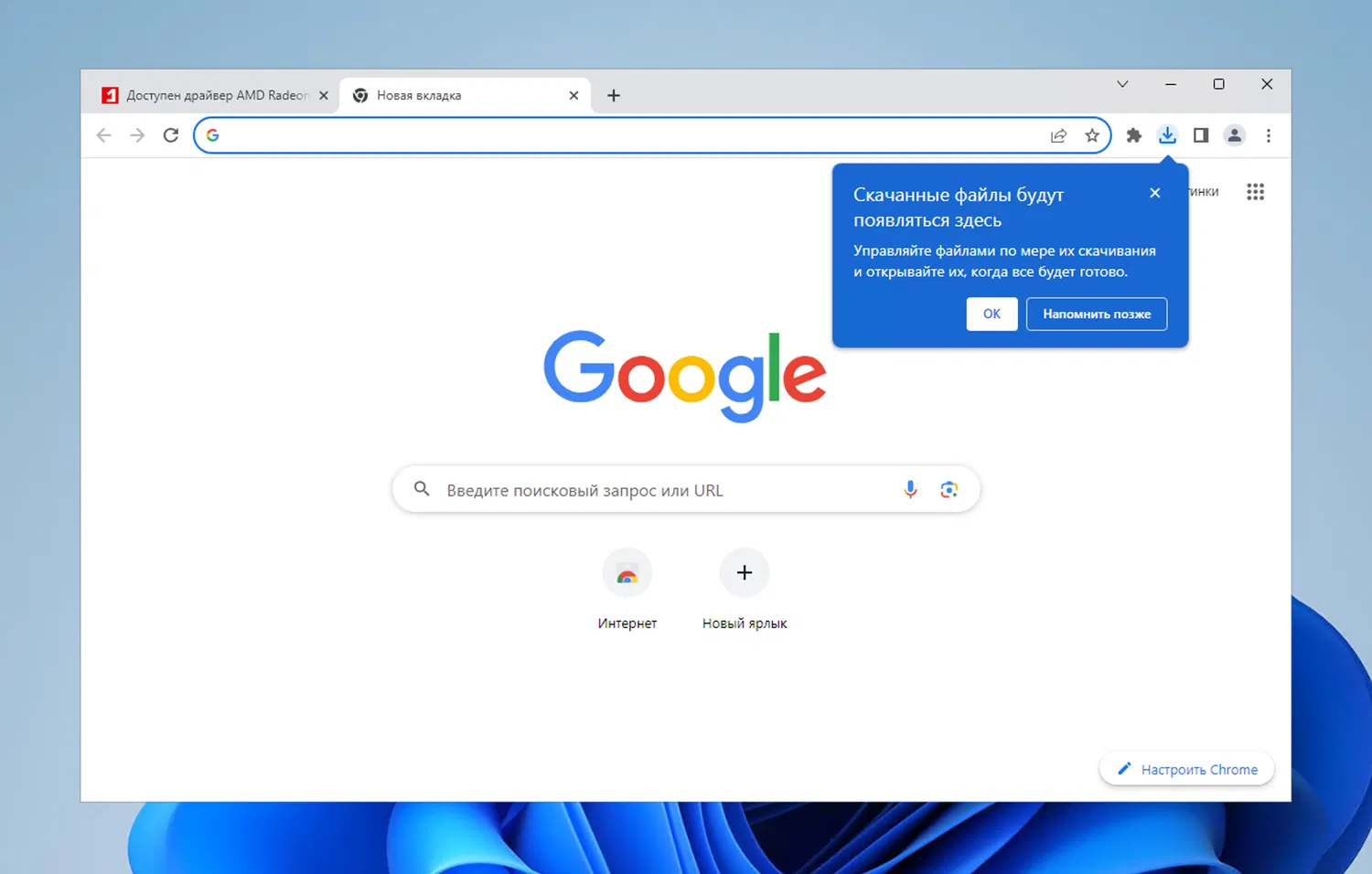This screenshot has height=874, width=1372.
Task: Reload the current page
Action: 171,135
